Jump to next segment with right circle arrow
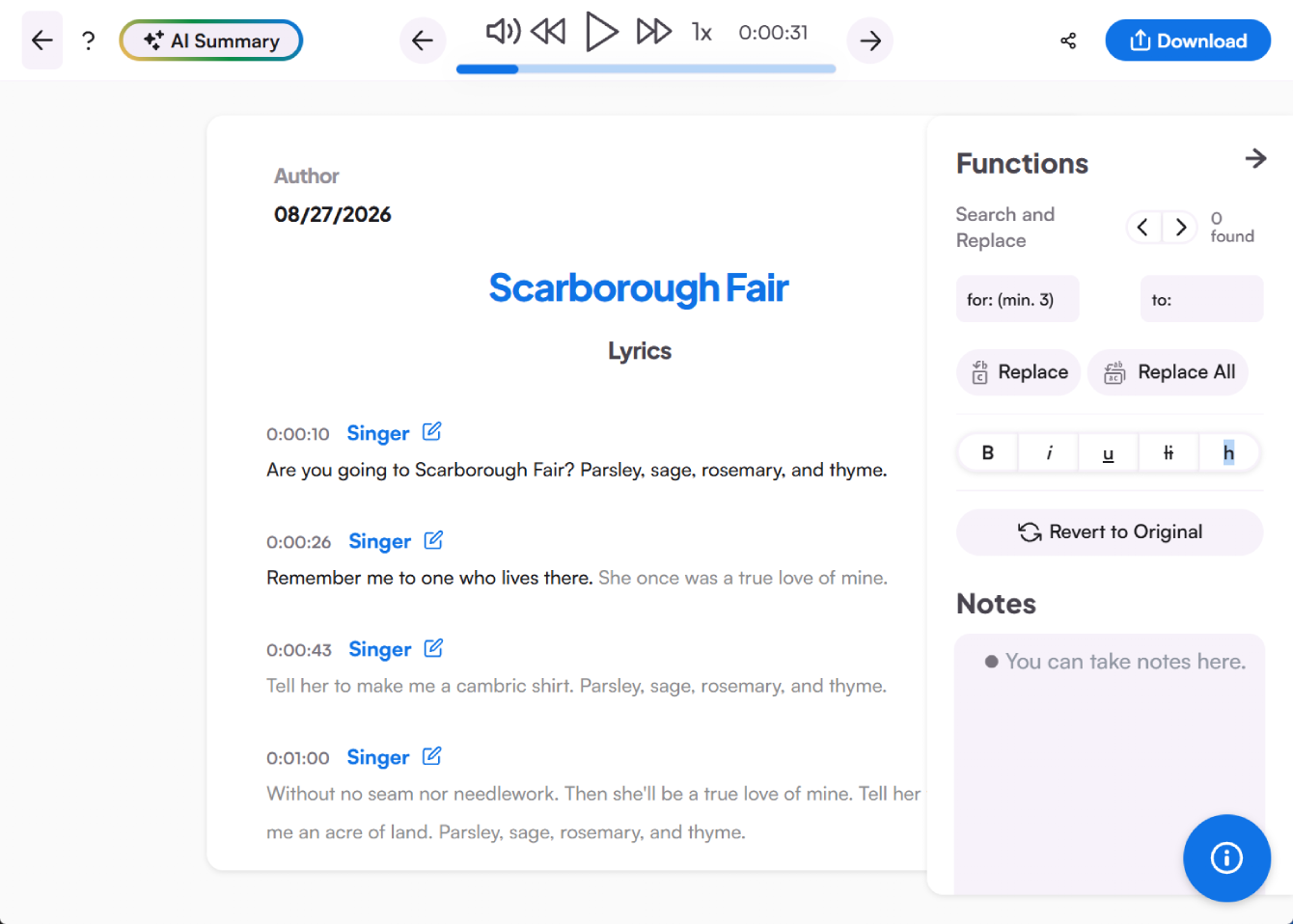This screenshot has height=924, width=1293. 870,41
